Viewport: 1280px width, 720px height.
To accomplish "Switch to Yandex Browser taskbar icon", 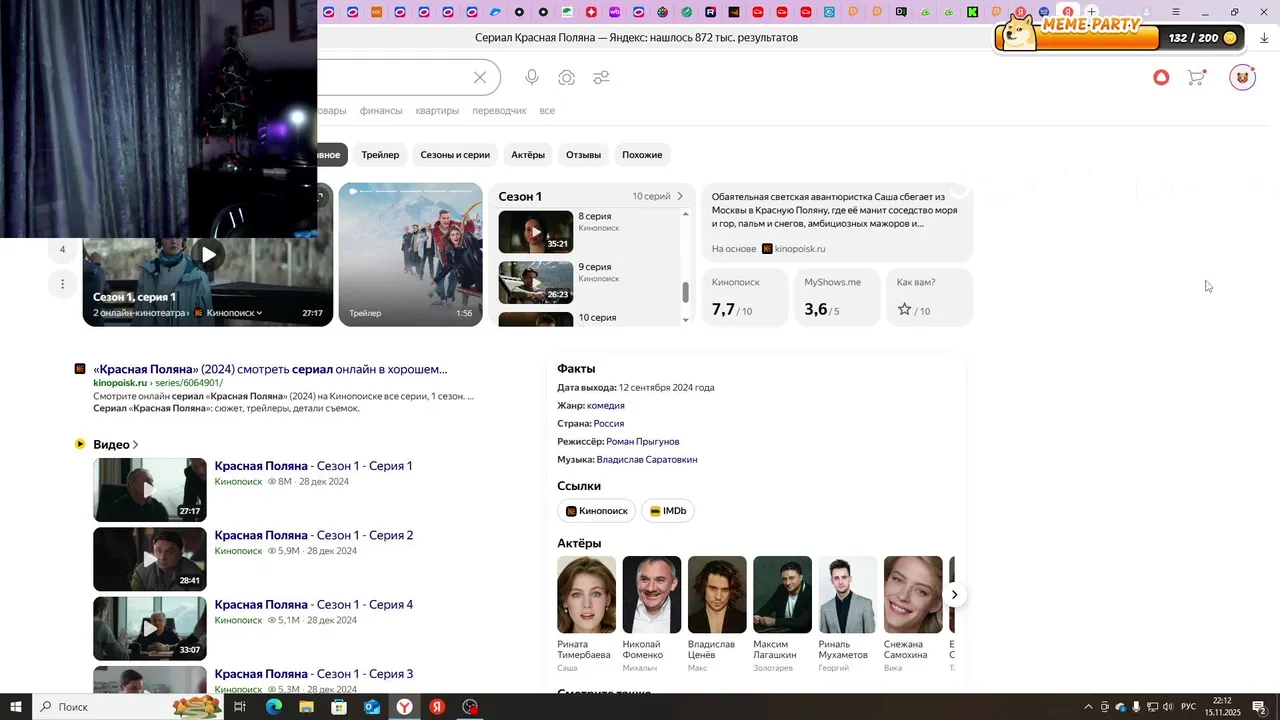I will point(404,707).
